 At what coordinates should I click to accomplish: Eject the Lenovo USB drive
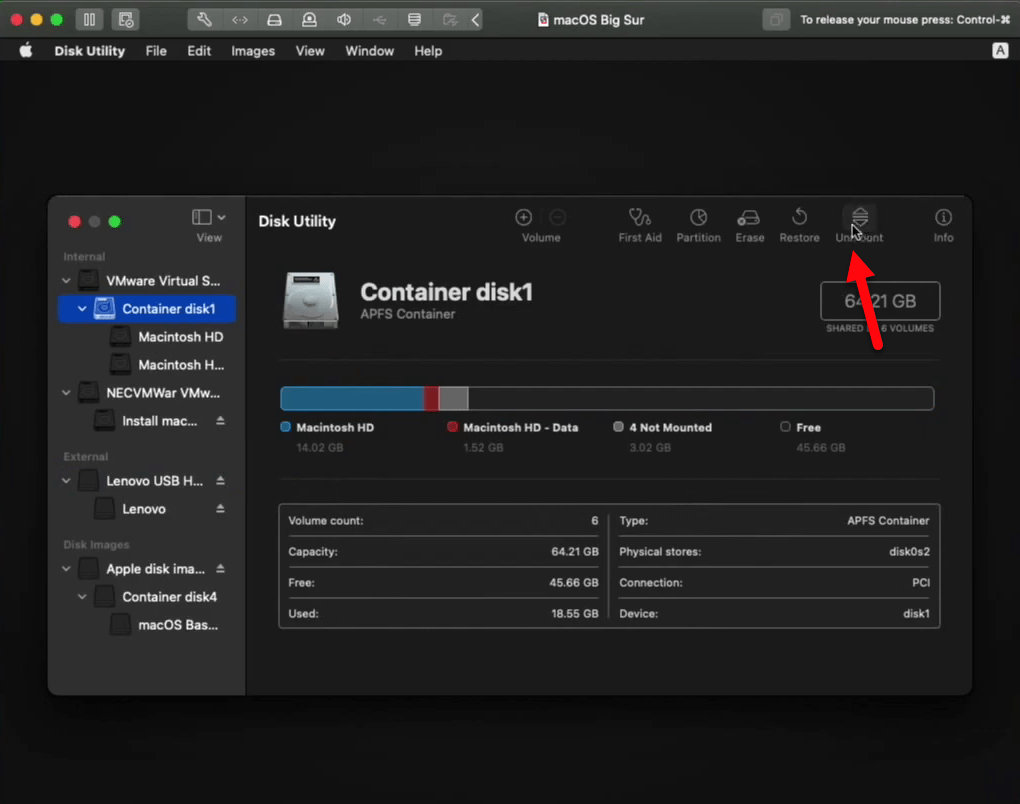tap(221, 481)
